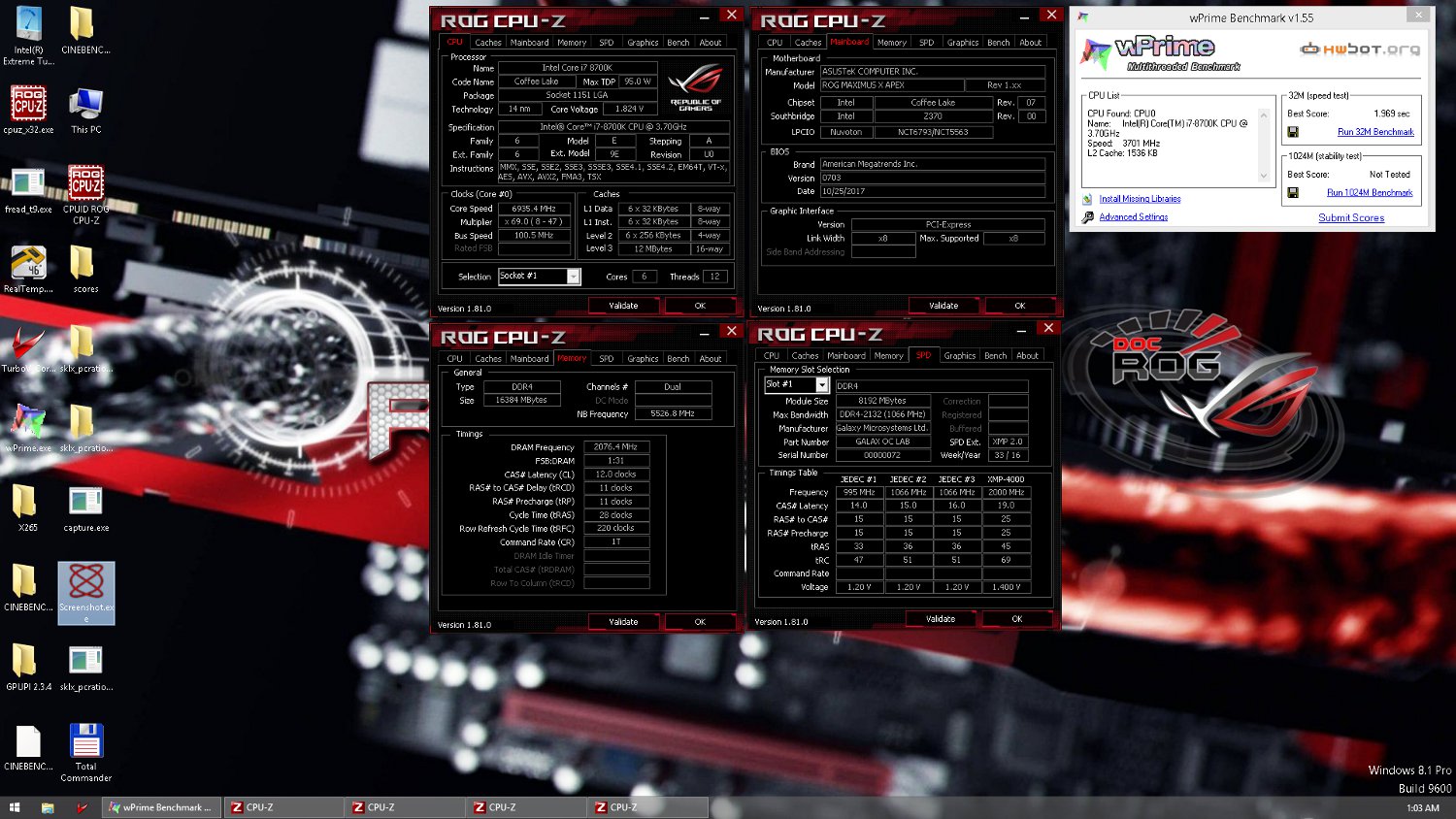Select the wPrime.exe desktop icon

pos(28,428)
